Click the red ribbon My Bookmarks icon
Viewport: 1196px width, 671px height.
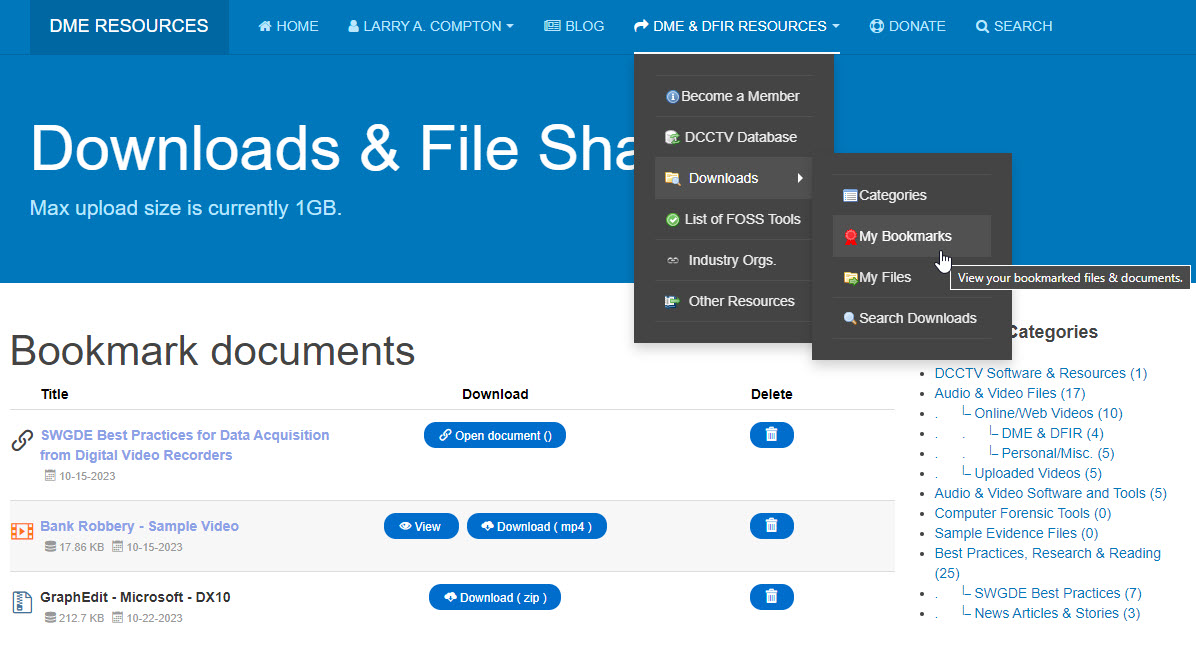(x=851, y=237)
